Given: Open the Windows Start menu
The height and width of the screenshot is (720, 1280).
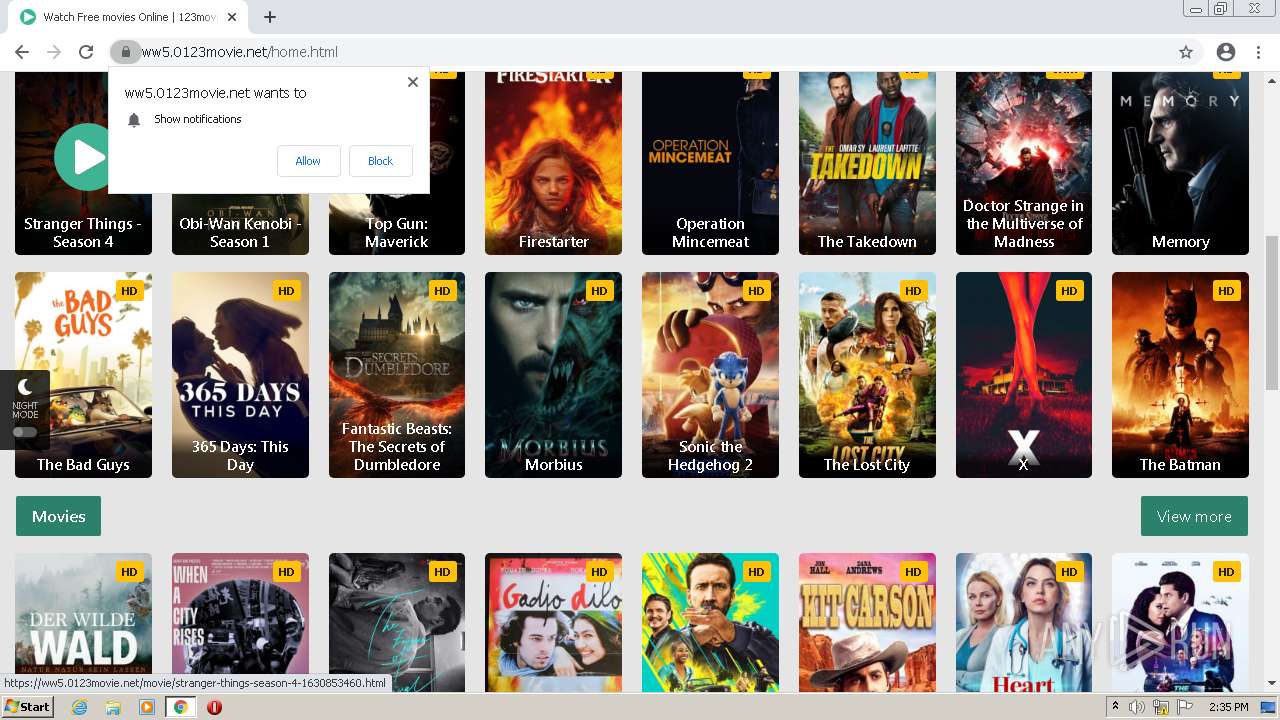Looking at the screenshot, I should tap(28, 707).
